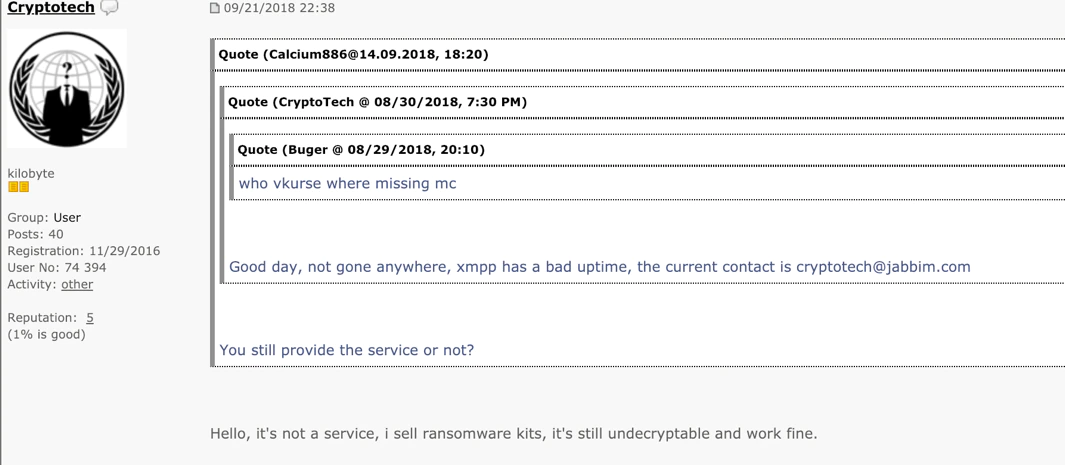Open the Anonymous suit avatar image

[67, 88]
